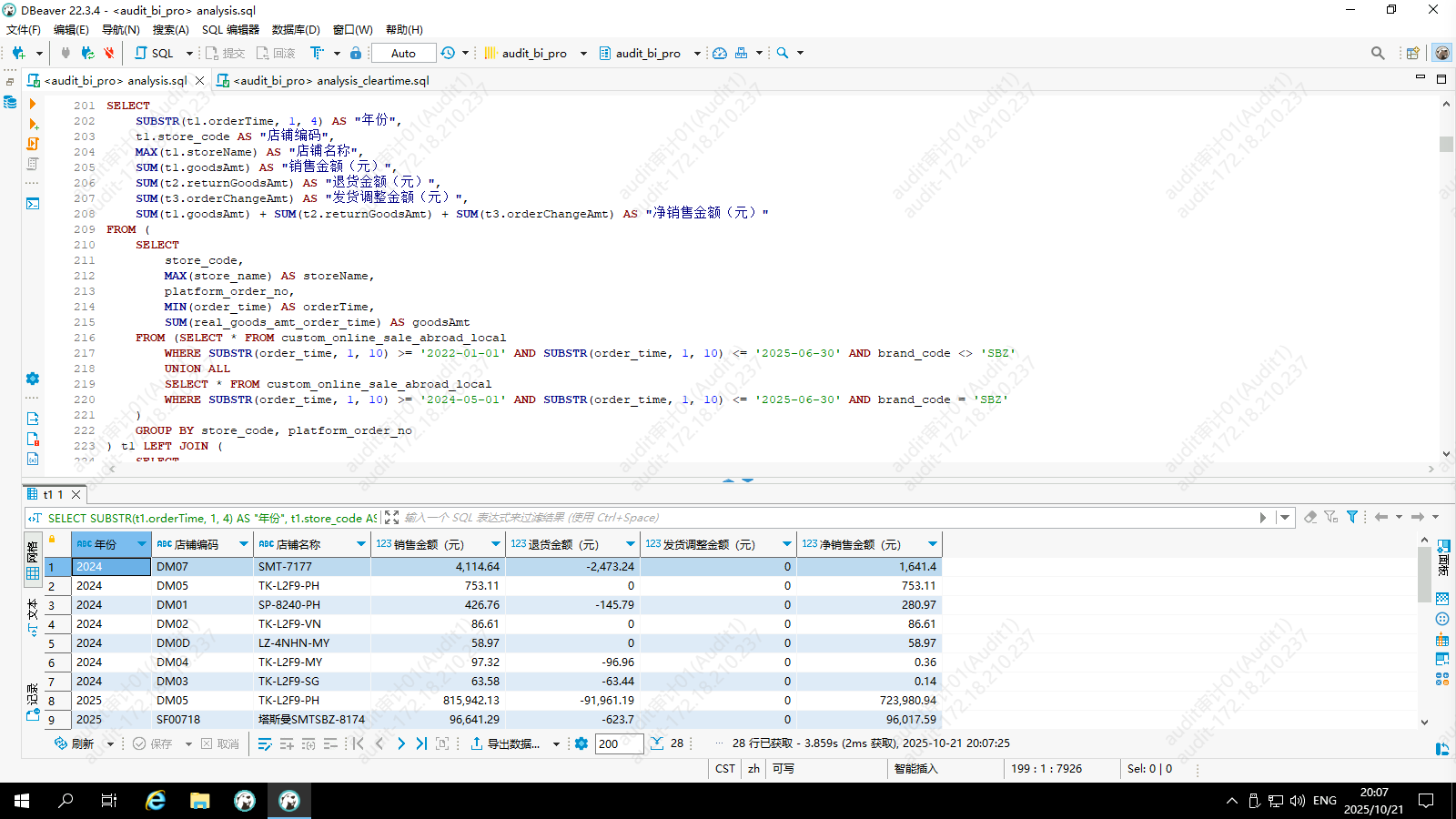
Task: Toggle the transaction lock icon in toolbar
Action: (x=356, y=53)
